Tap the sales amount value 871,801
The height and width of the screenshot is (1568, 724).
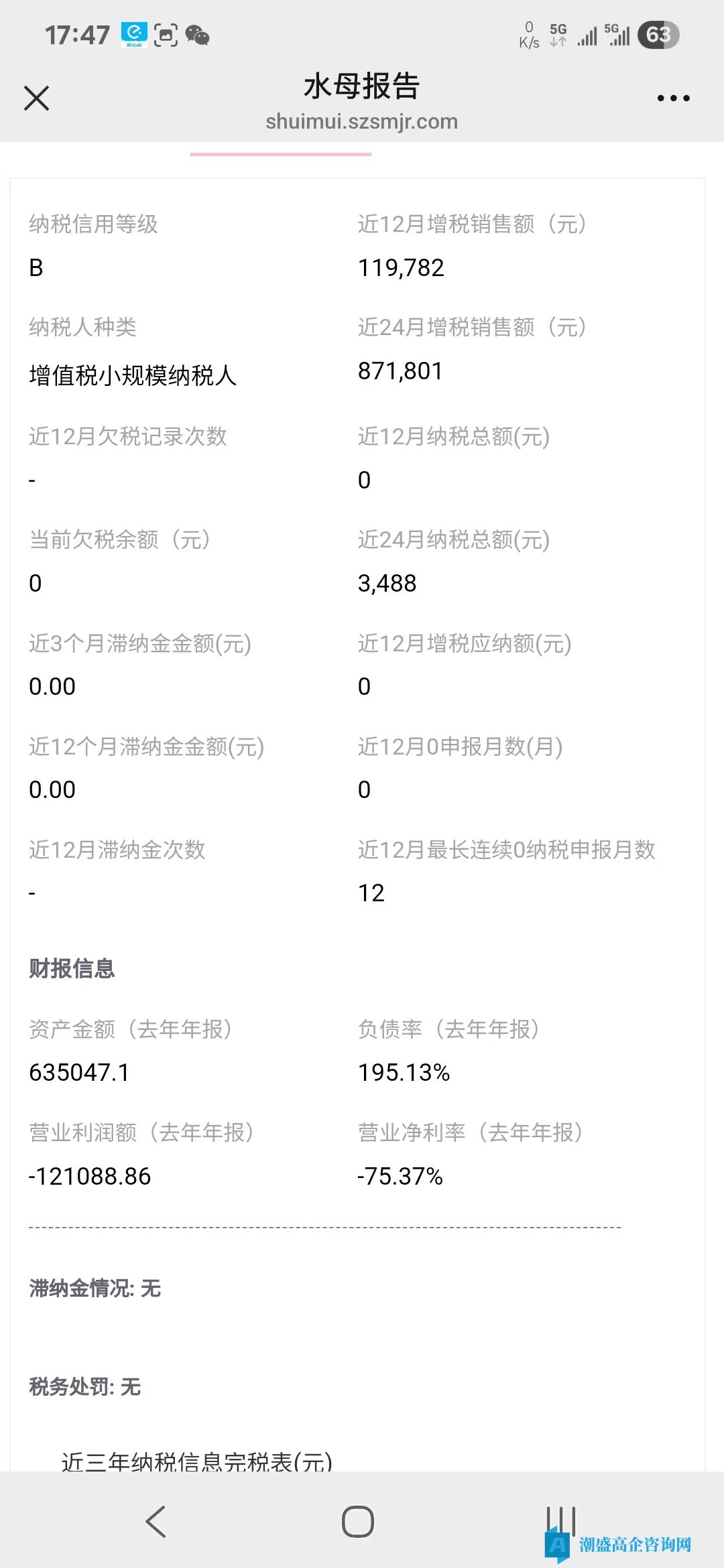[400, 371]
